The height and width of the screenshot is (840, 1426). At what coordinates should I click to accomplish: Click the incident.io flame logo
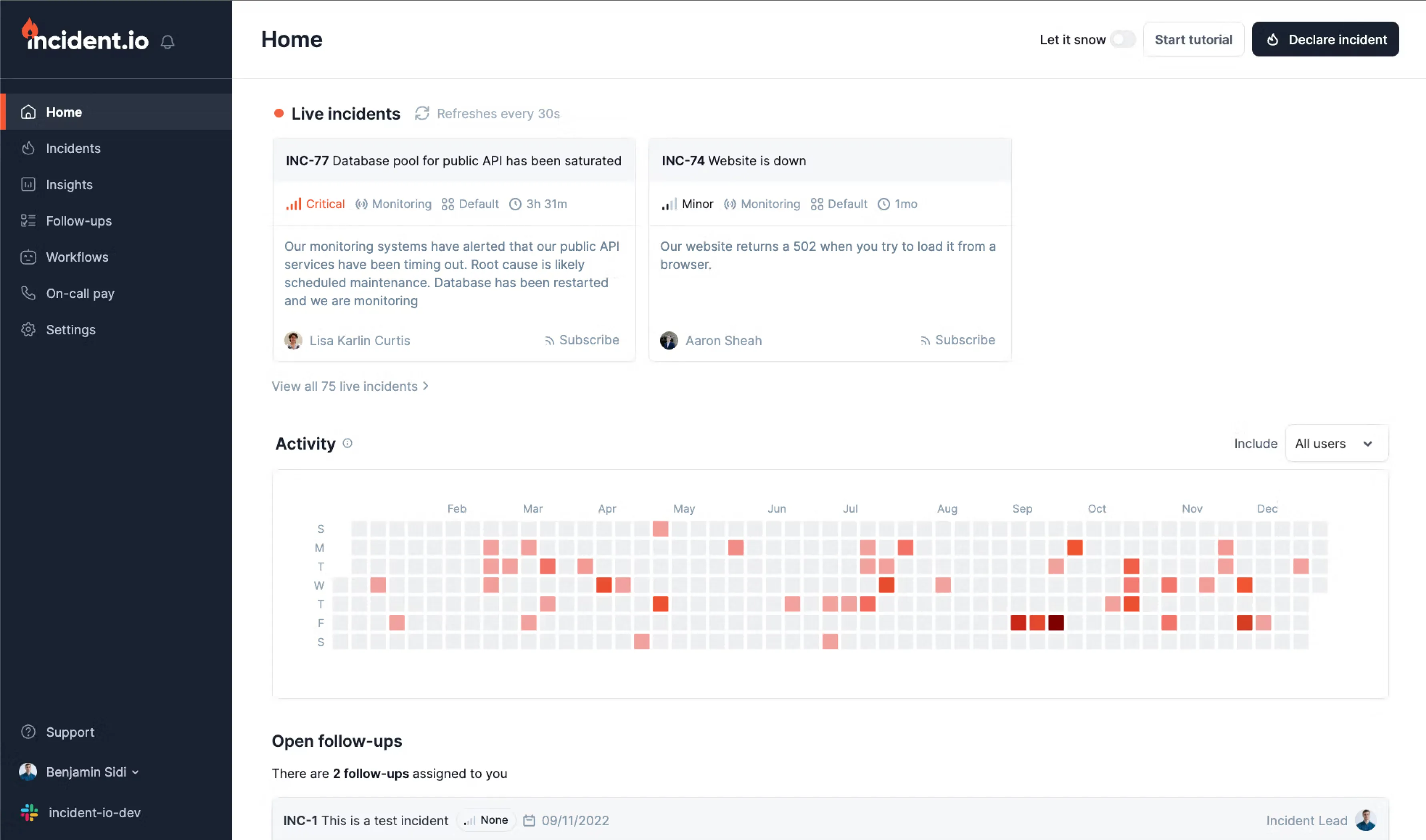tap(30, 28)
